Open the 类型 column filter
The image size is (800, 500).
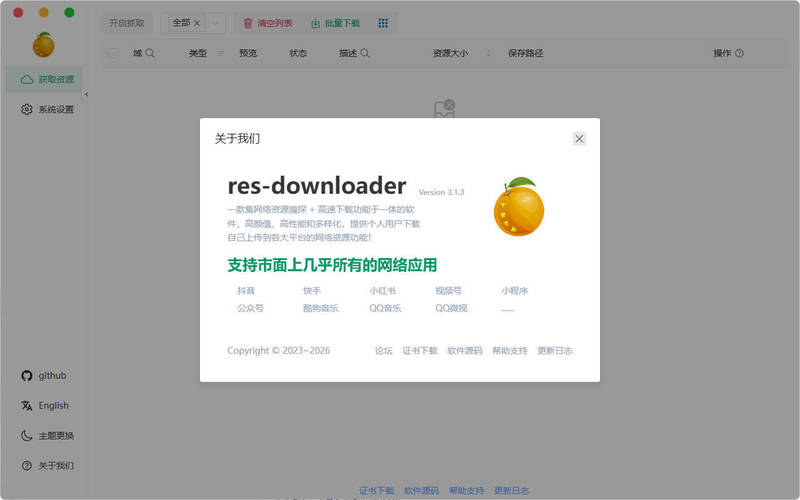(x=220, y=53)
